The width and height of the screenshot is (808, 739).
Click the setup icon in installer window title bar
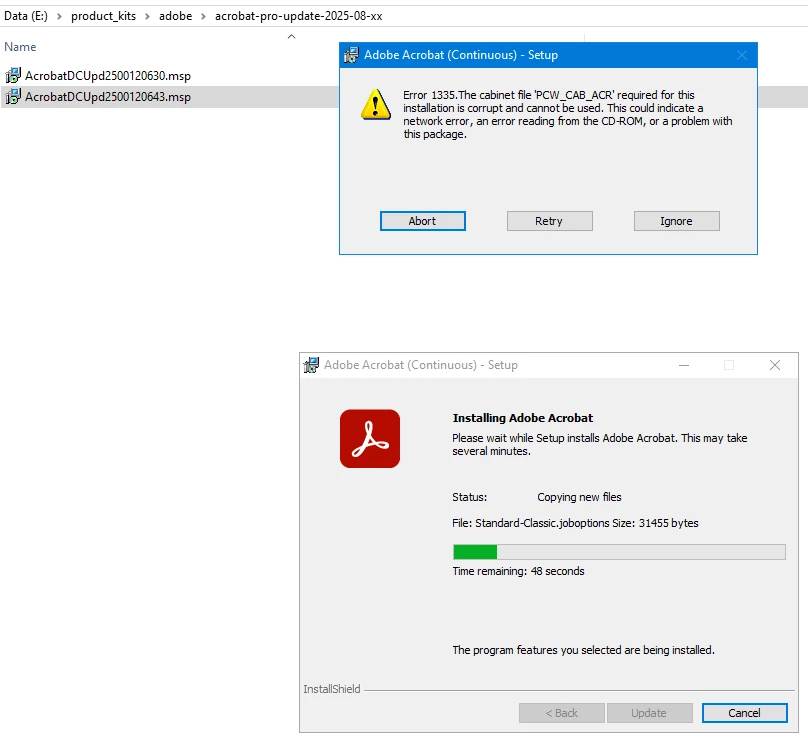[311, 365]
